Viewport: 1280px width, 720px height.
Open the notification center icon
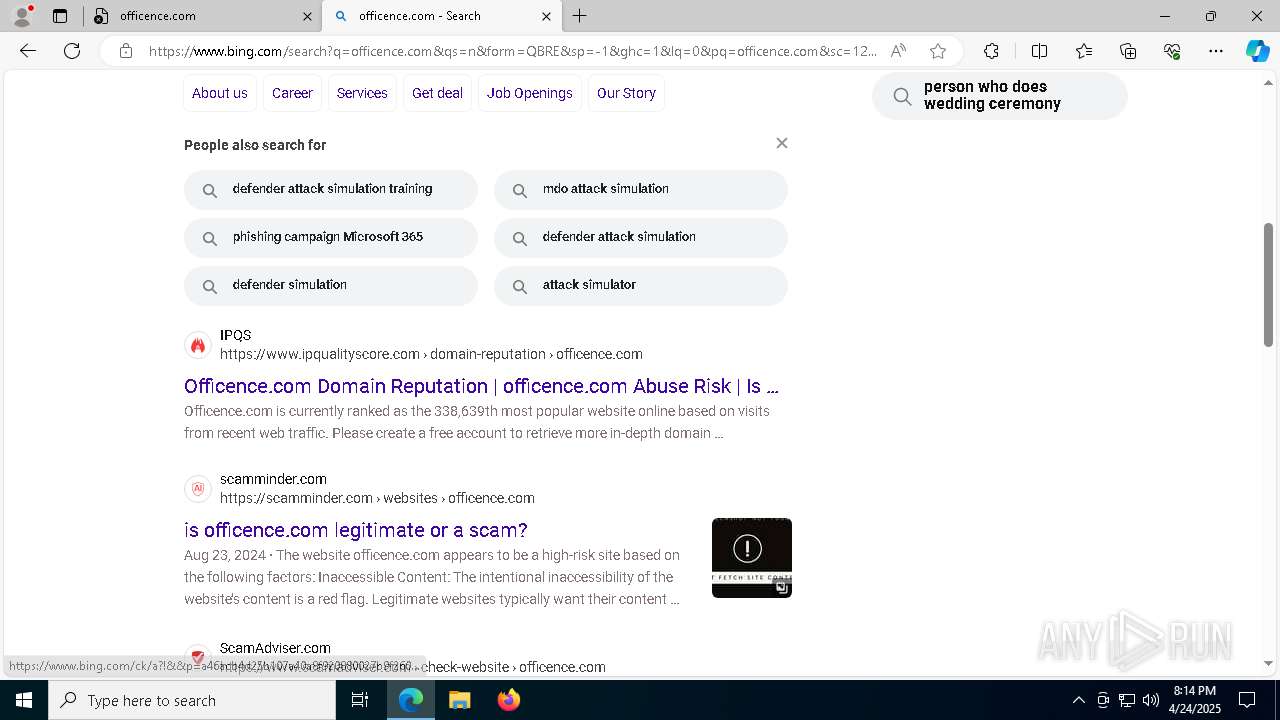[1247, 700]
